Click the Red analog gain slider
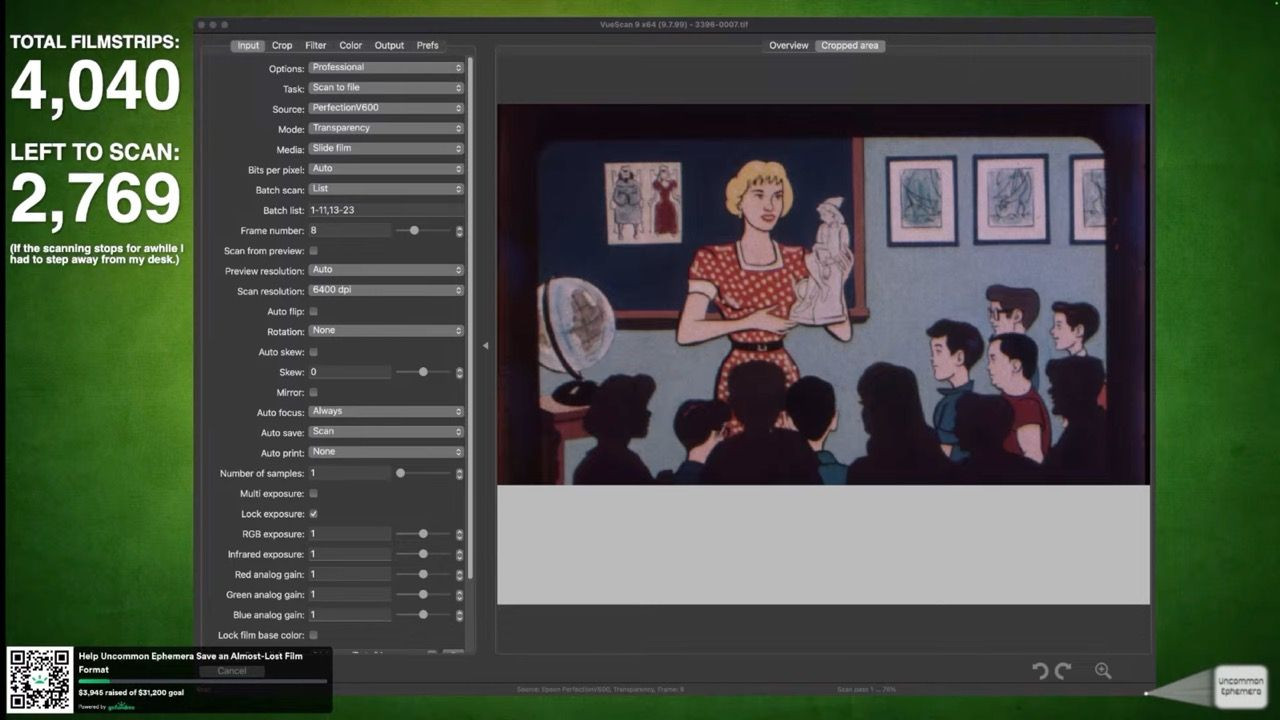 coord(423,574)
